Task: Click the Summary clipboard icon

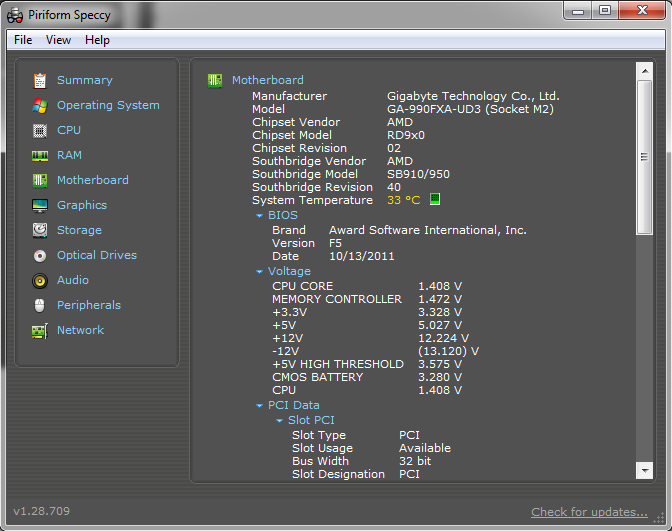Action: (40, 80)
